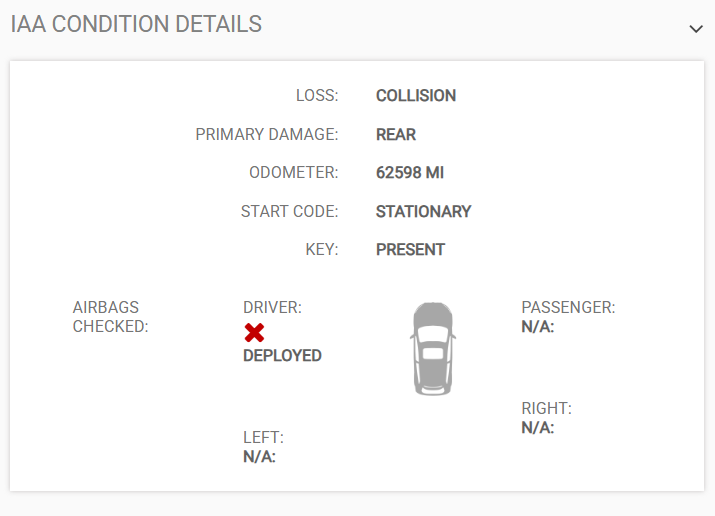Screen dimensions: 715x516
Task: Click the 62598 MI odometer reading
Action: [x=410, y=173]
